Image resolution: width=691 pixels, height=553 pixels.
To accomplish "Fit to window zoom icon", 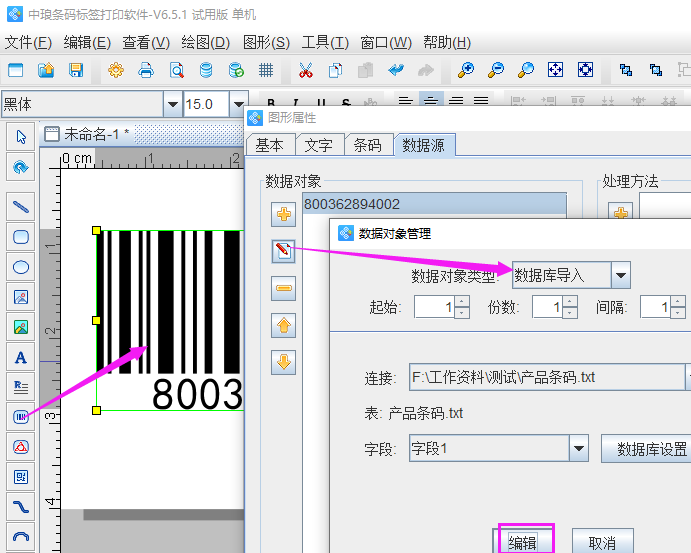I will [555, 70].
